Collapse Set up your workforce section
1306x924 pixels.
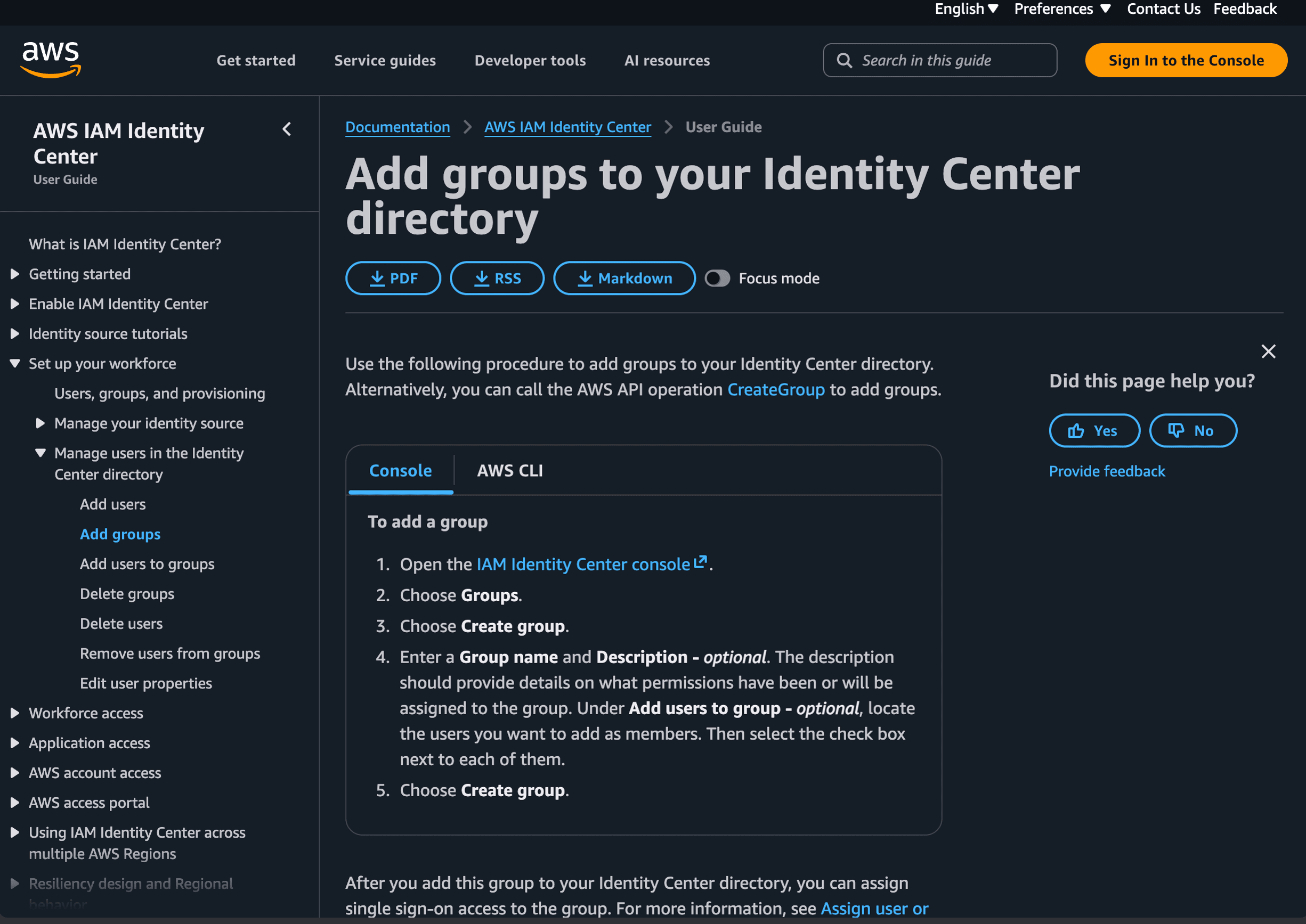[15, 364]
